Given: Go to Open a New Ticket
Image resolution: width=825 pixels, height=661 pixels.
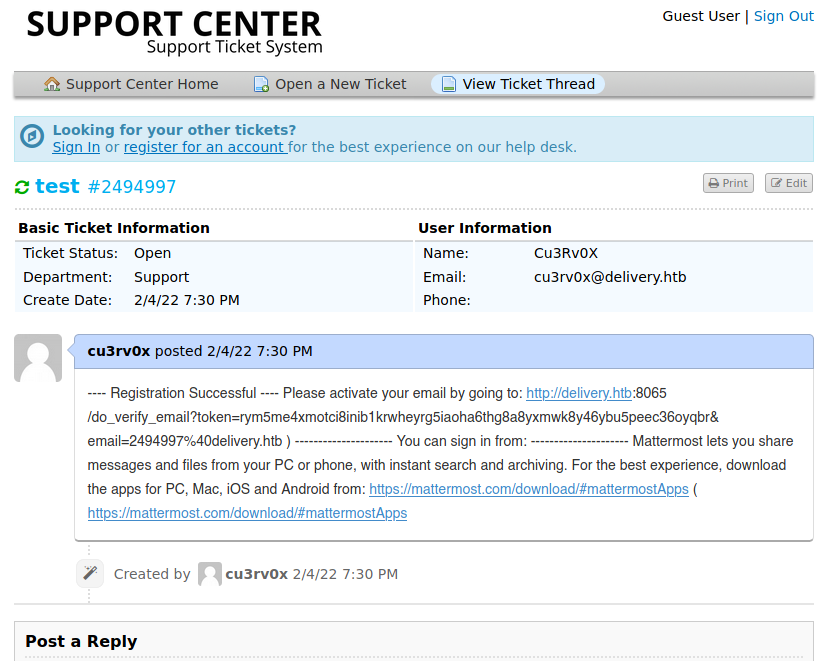Looking at the screenshot, I should (340, 84).
